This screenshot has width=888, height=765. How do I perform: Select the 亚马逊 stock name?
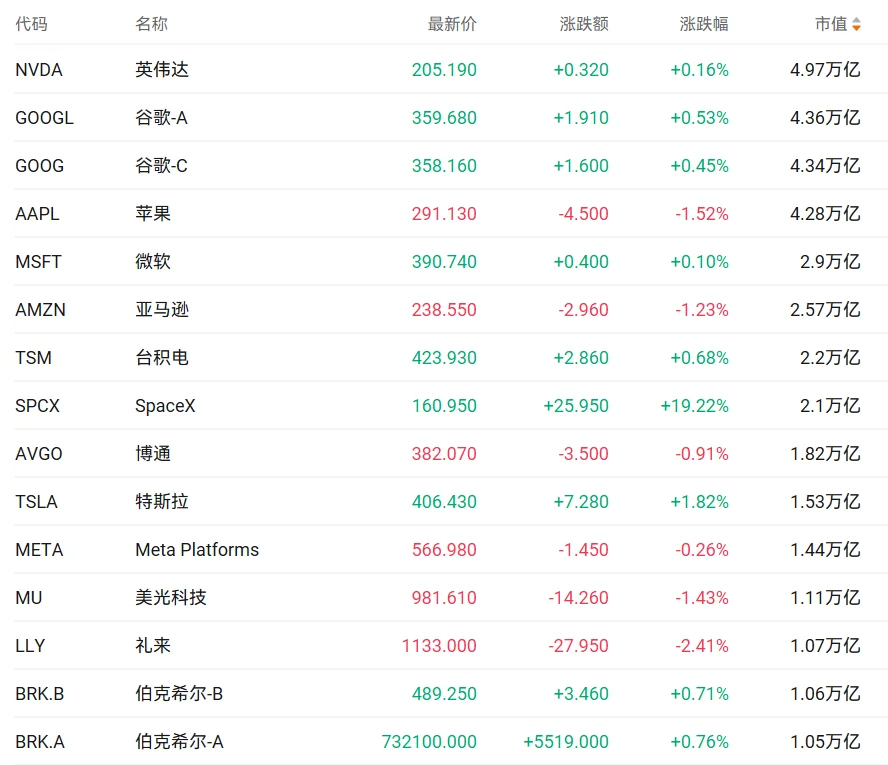162,310
